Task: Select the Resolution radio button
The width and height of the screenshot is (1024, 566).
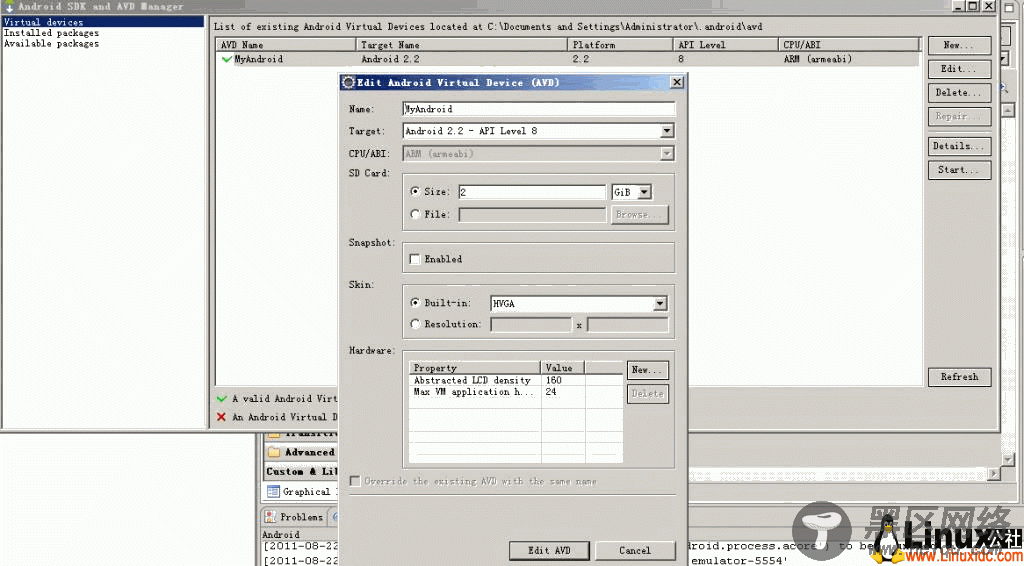Action: coord(415,324)
